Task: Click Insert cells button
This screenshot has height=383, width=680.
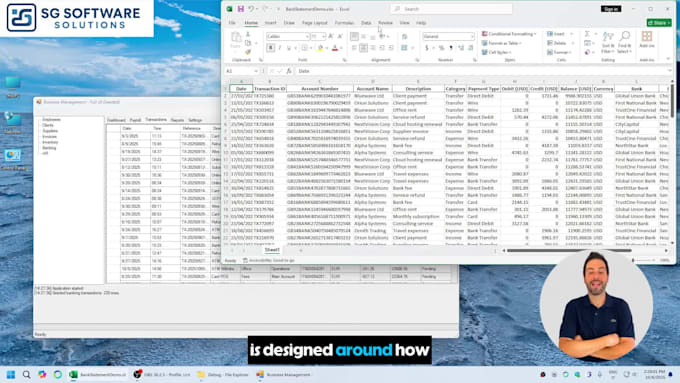Action: pyautogui.click(x=556, y=34)
